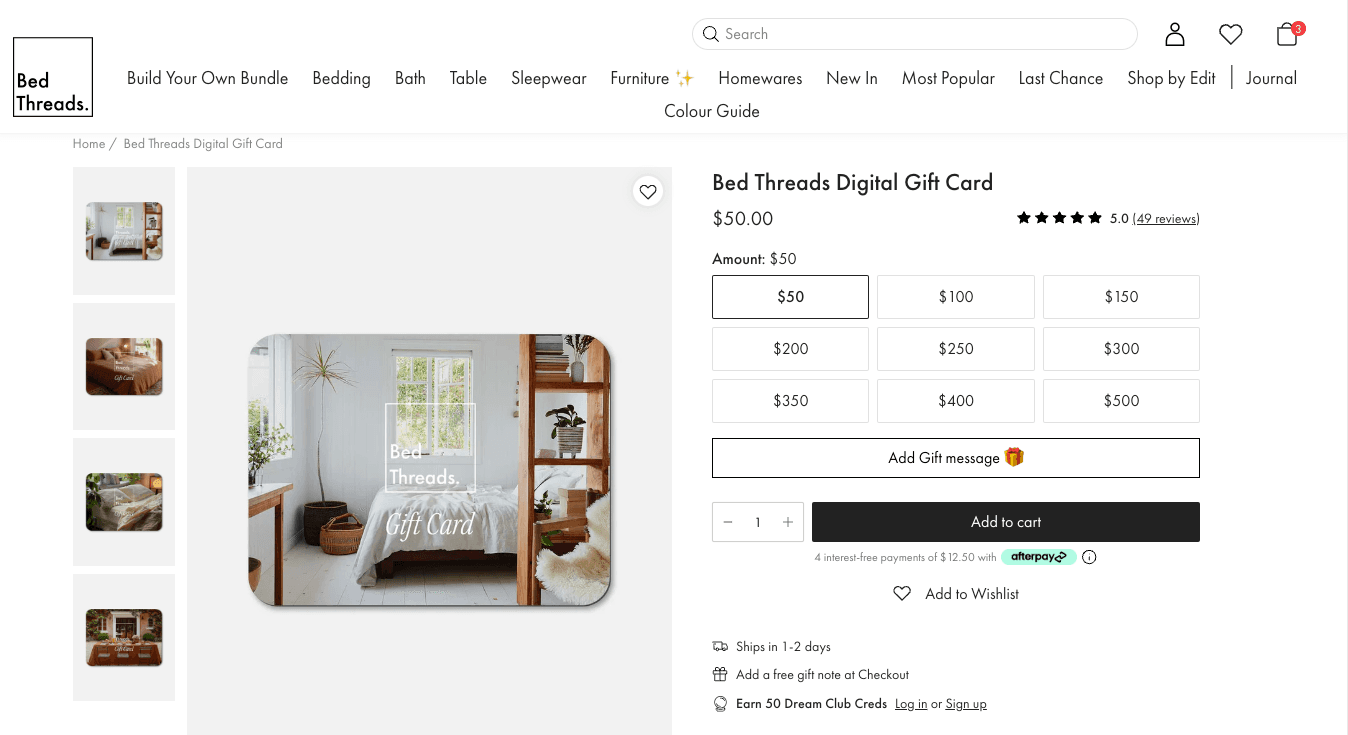Select the terracotta bedding gift card thumbnail
This screenshot has height=735, width=1348.
tap(124, 366)
